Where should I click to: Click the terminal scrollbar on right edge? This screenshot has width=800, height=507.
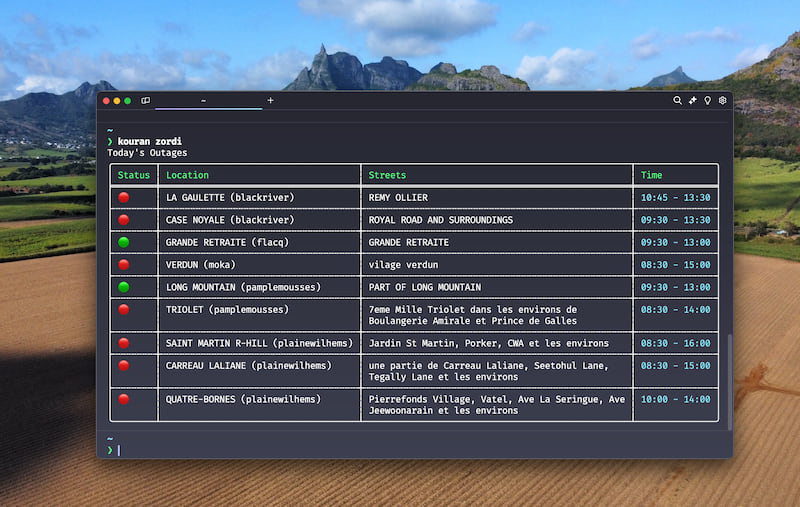[730, 380]
